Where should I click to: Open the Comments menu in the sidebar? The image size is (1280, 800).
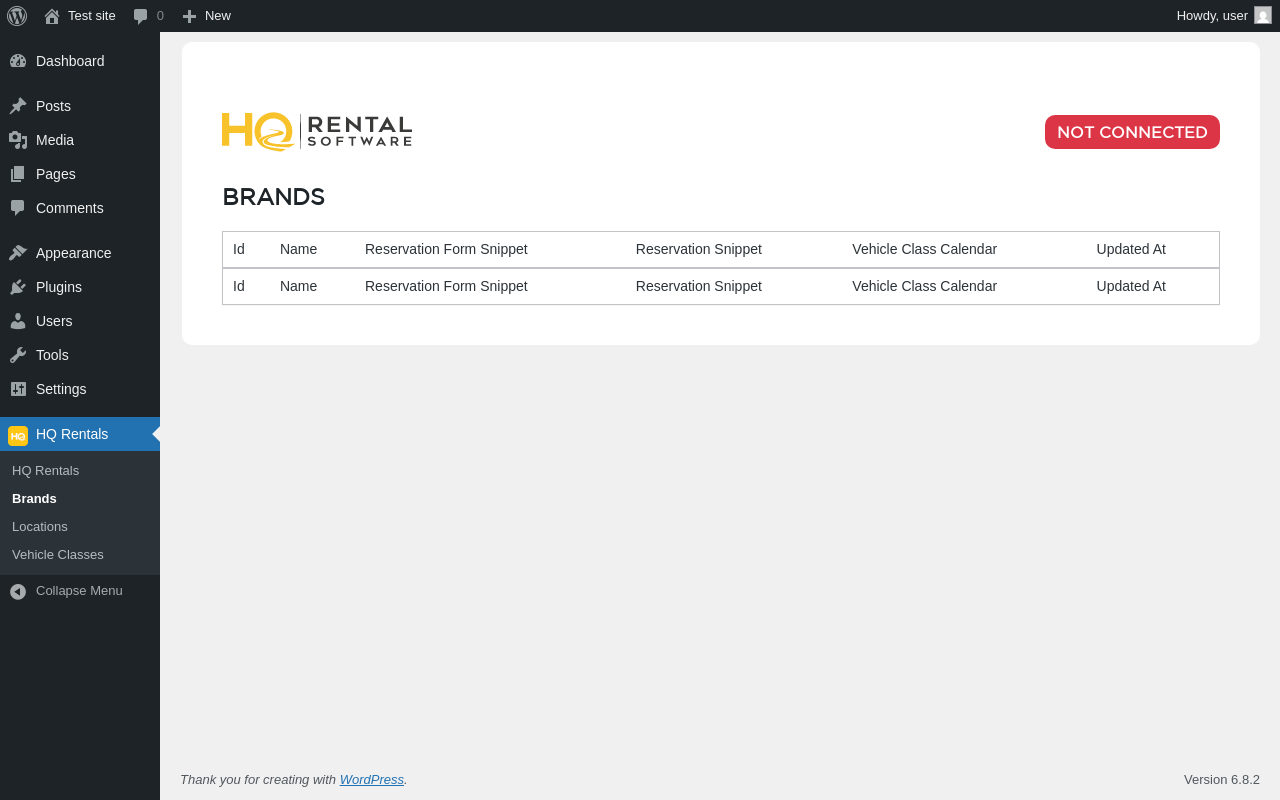80,208
